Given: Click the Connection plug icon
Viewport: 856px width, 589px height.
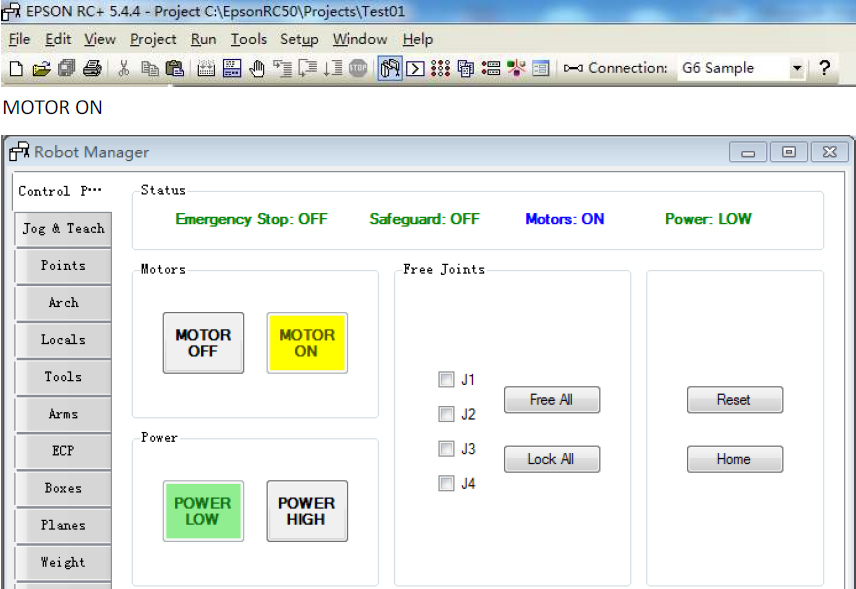Looking at the screenshot, I should [573, 68].
